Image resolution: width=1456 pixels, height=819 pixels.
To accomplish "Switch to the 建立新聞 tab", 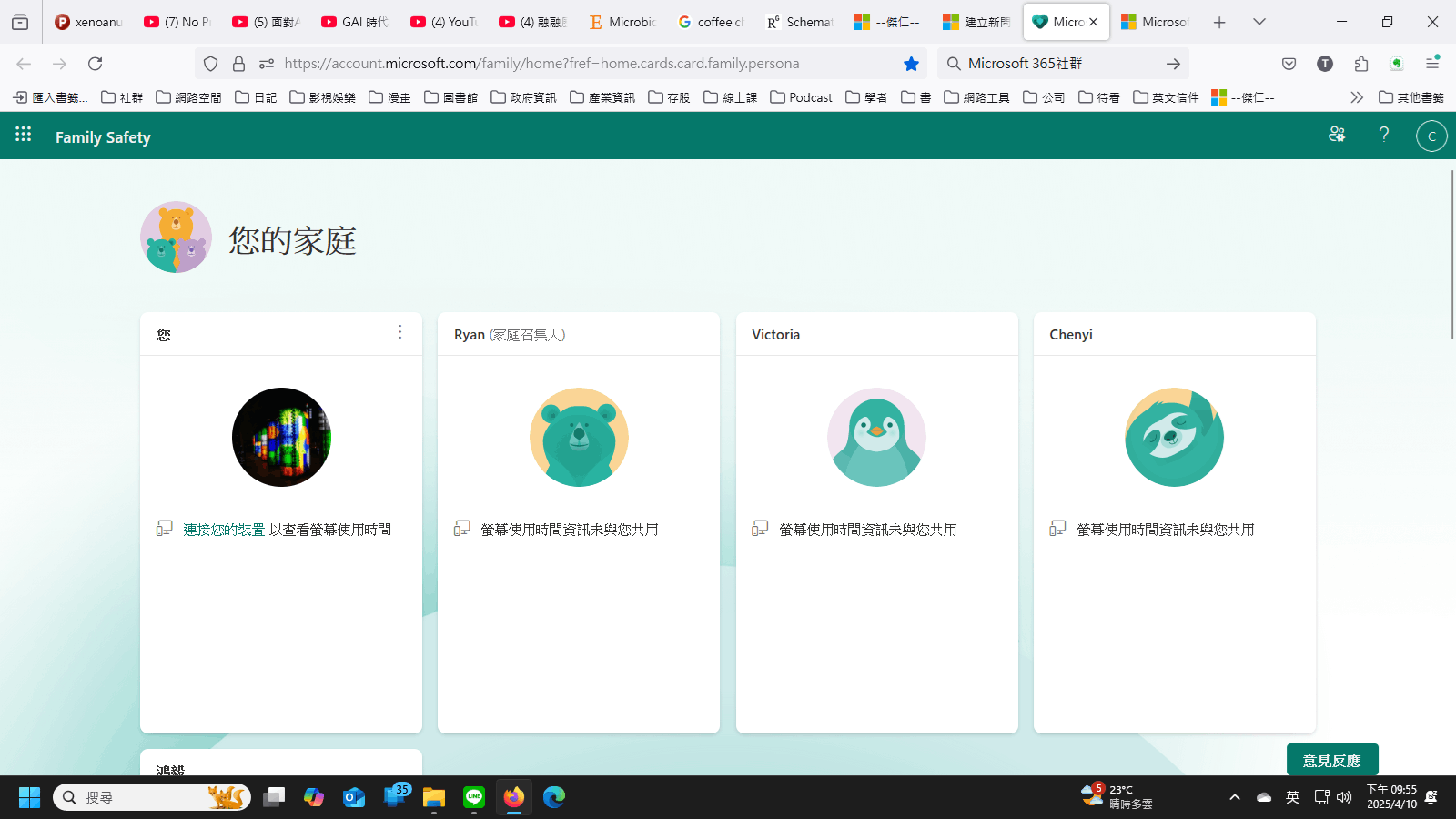I will (x=978, y=22).
